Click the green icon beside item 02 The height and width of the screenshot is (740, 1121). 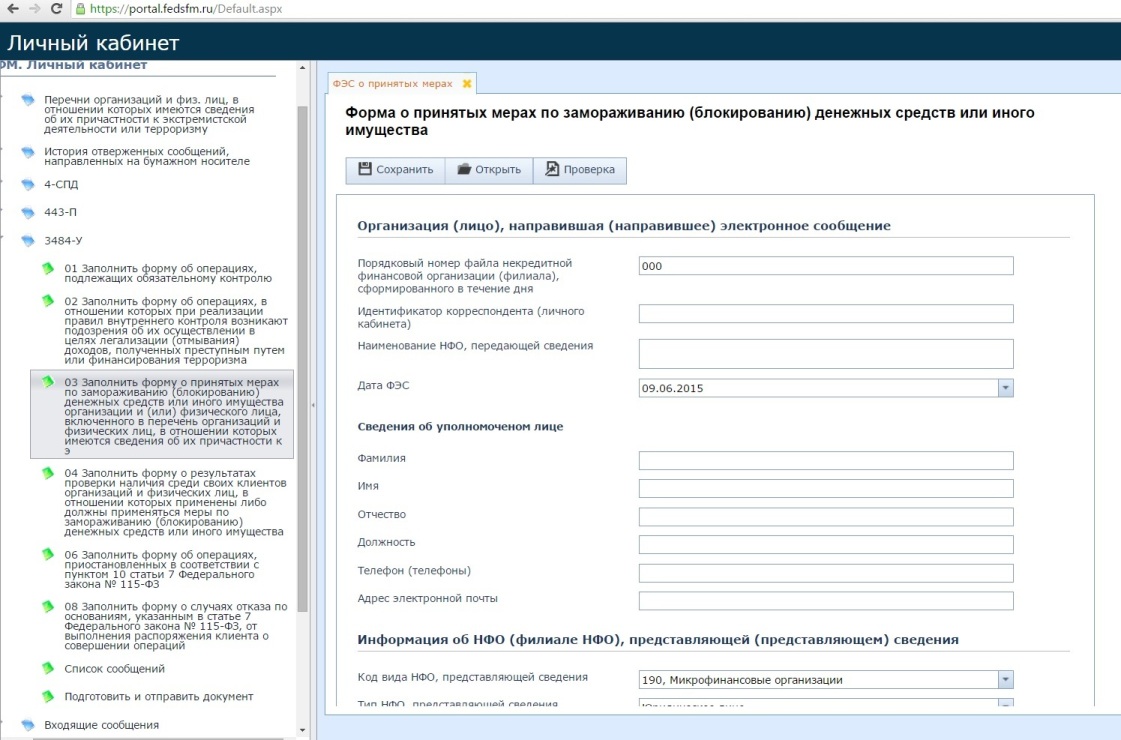coord(48,301)
